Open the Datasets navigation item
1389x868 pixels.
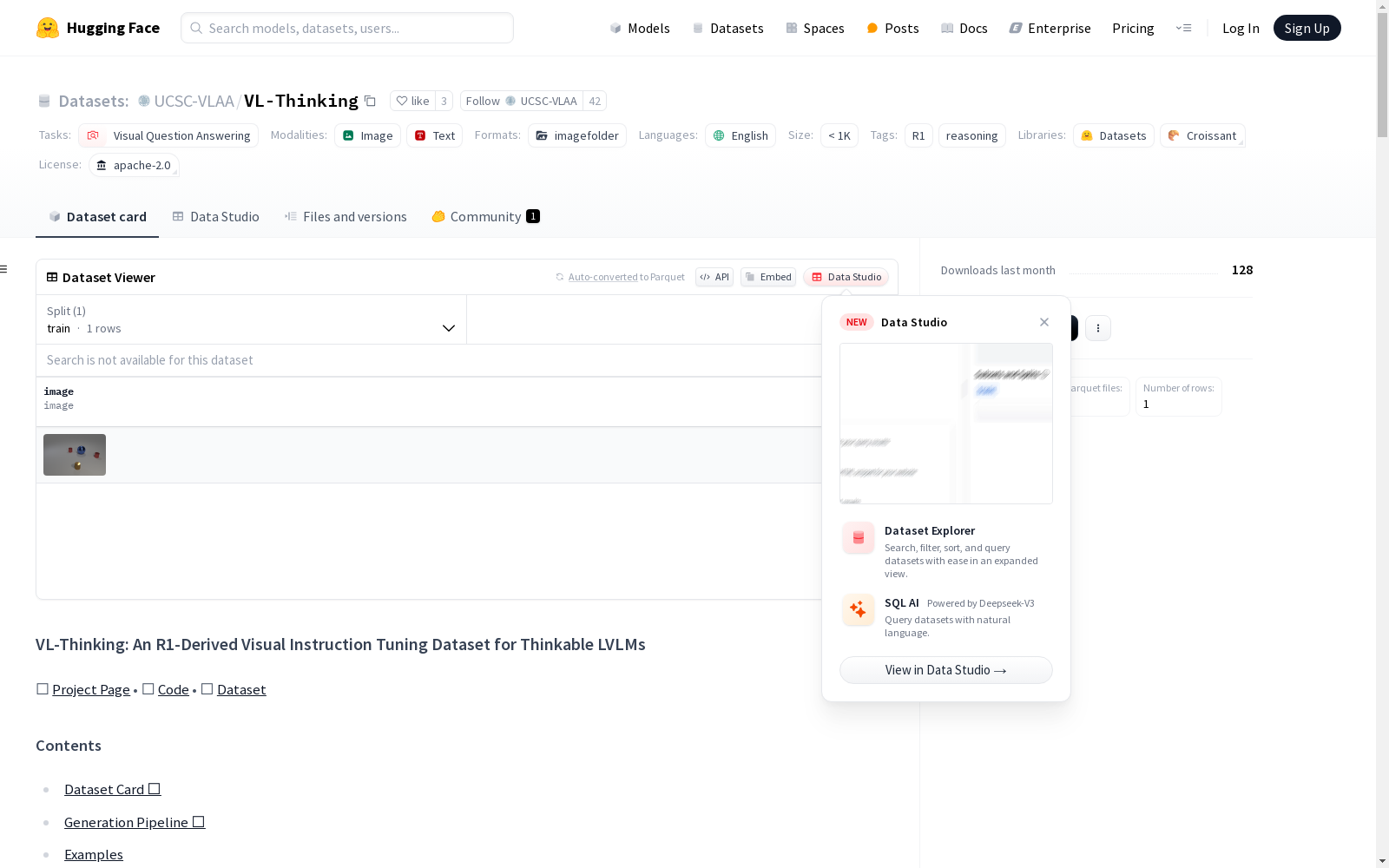click(727, 28)
